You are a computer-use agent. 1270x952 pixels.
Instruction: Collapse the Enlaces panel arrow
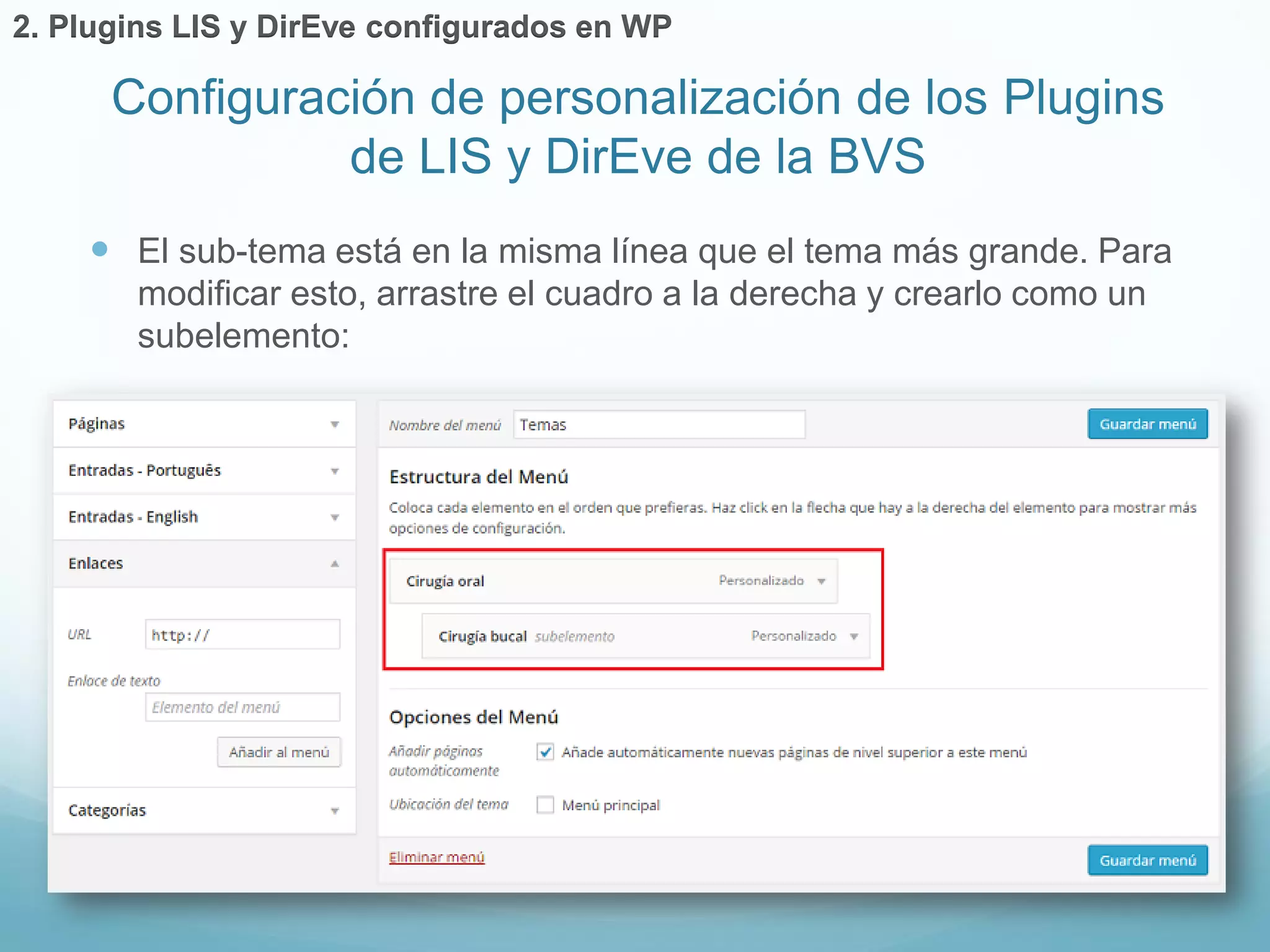pos(335,563)
